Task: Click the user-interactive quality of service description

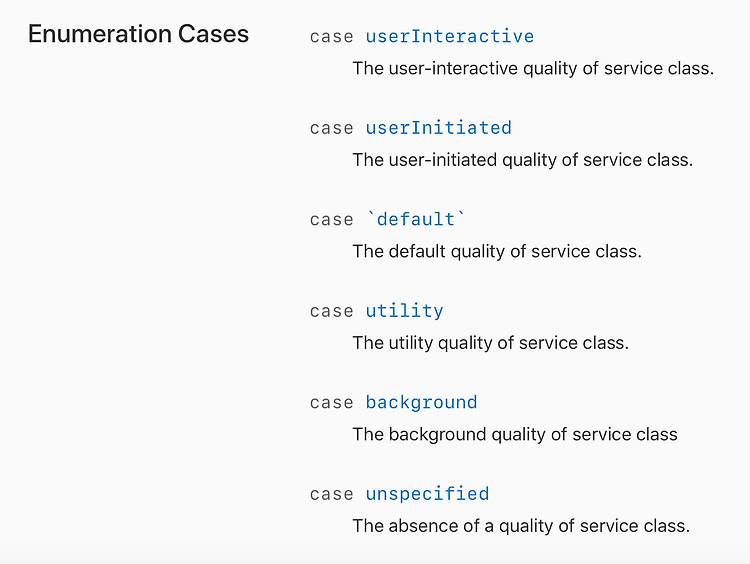Action: pos(533,68)
